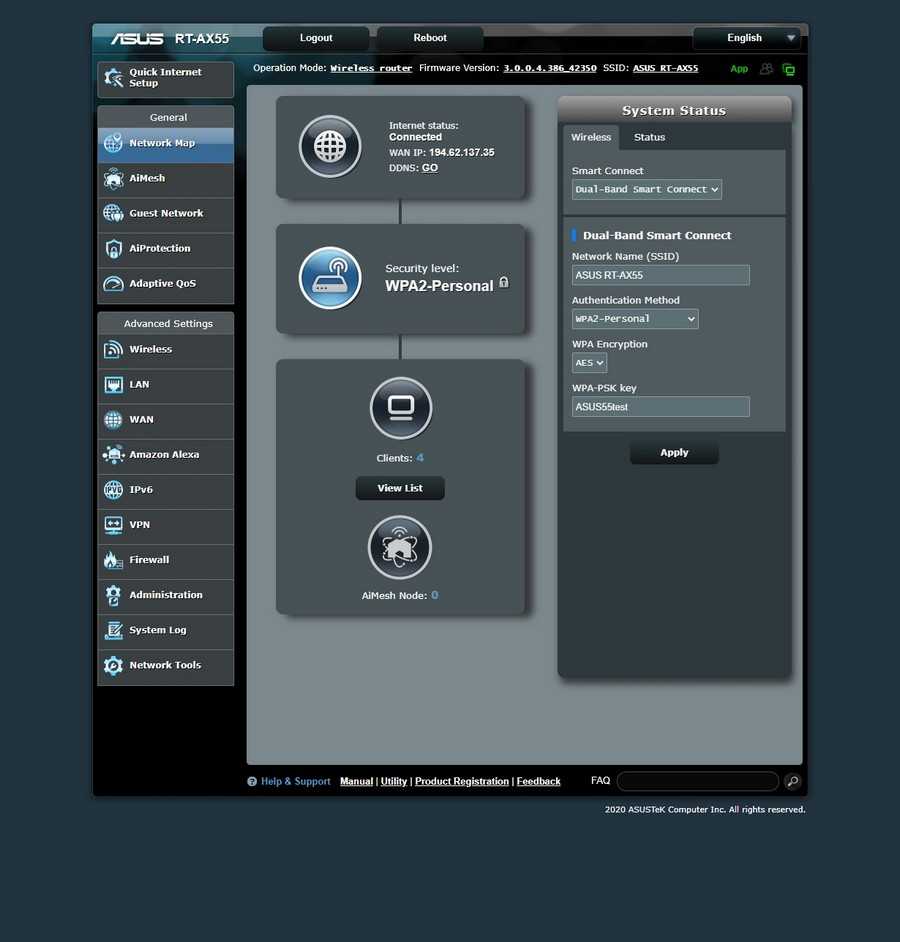Click the FAQ search magnifier icon
This screenshot has width=900, height=942.
tap(792, 782)
